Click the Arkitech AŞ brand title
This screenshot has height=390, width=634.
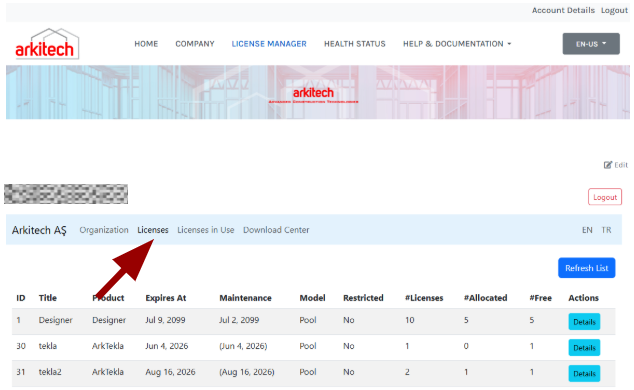point(39,230)
